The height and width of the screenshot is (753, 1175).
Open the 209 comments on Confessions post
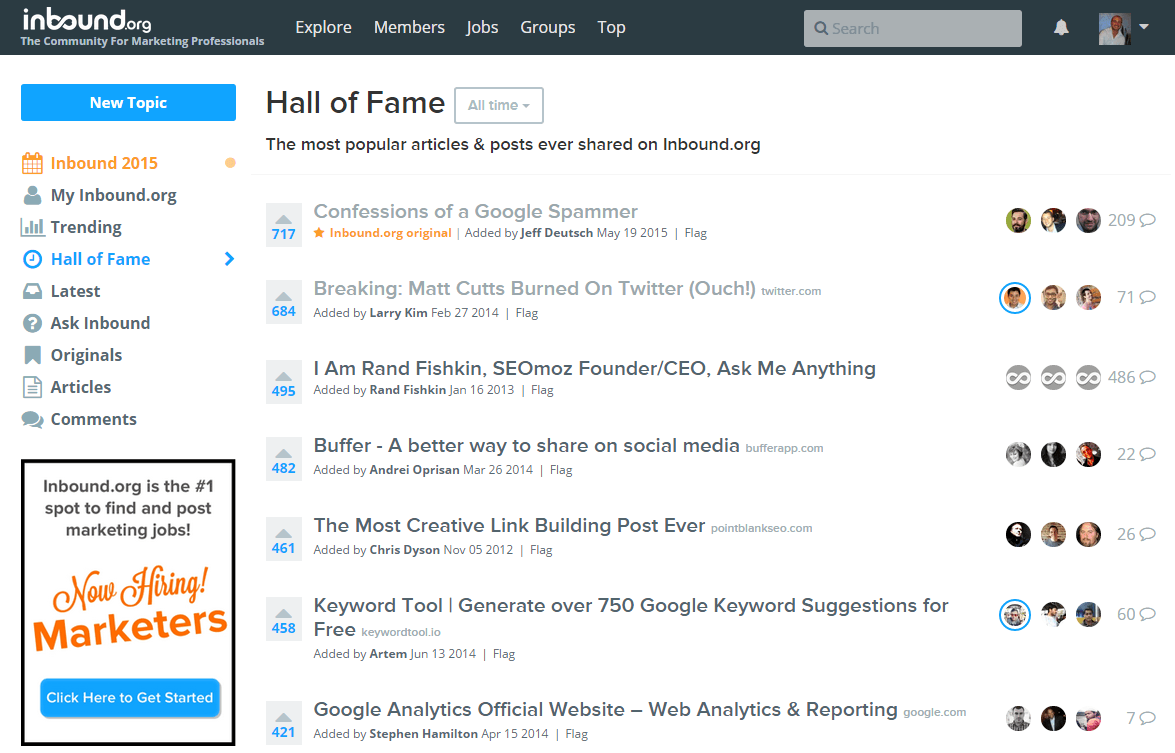[x=1132, y=220]
